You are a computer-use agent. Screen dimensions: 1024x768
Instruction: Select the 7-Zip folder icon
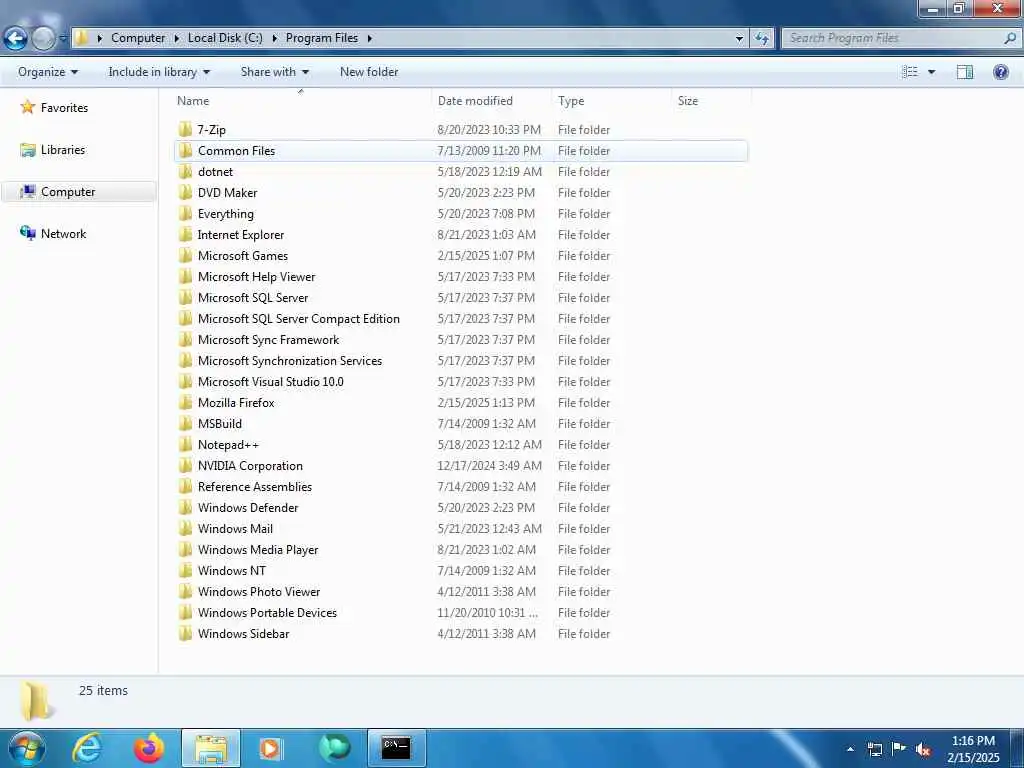(x=185, y=129)
